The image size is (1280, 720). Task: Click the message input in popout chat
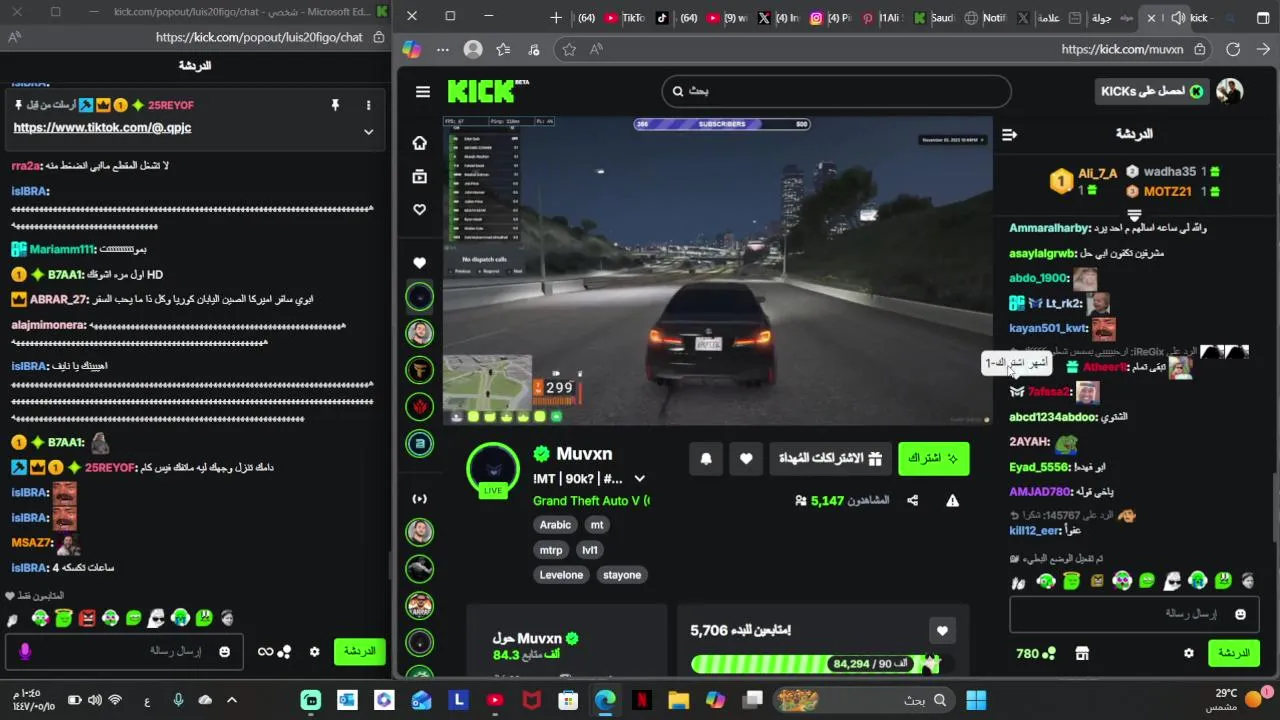coord(125,652)
